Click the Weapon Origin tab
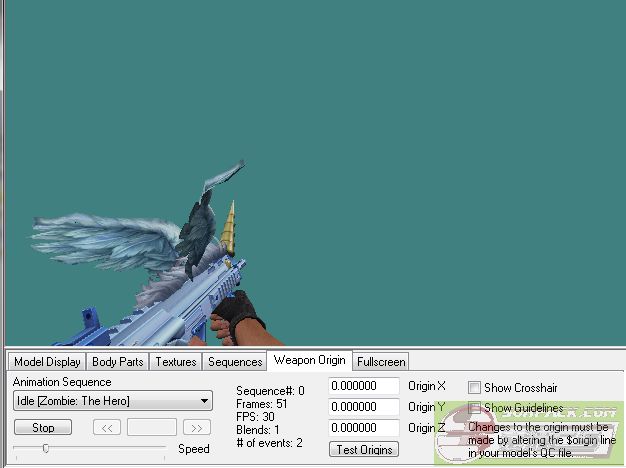 coord(309,360)
